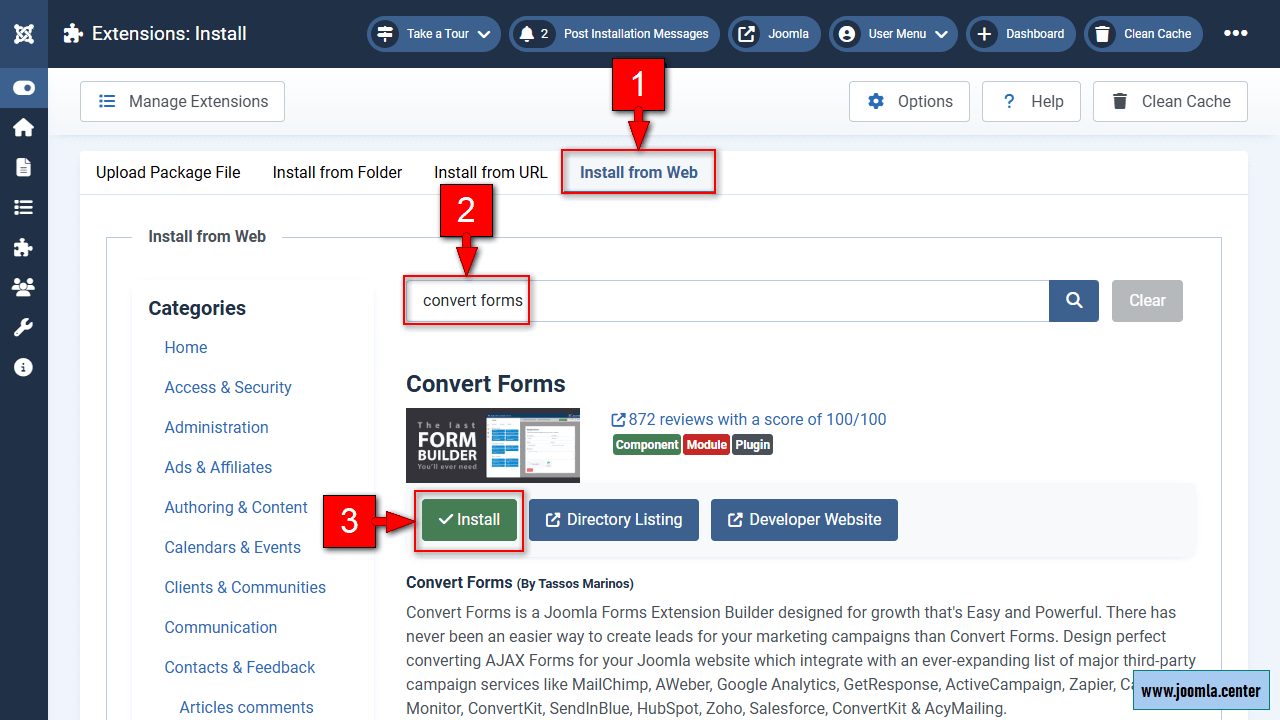Click the red Module badge
Viewport: 1280px width, 720px height.
707,445
